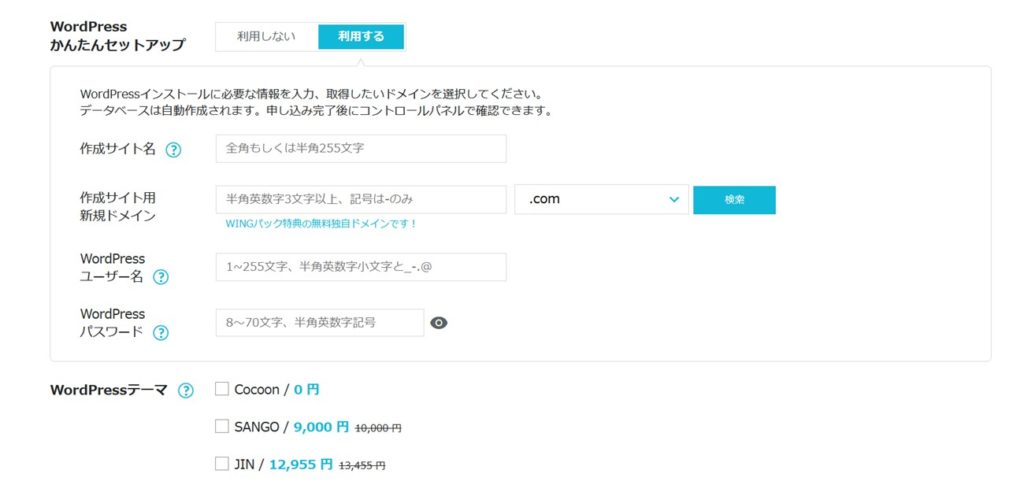Click the SANGO 9,000 円 price label
1024x496 pixels.
(321, 427)
